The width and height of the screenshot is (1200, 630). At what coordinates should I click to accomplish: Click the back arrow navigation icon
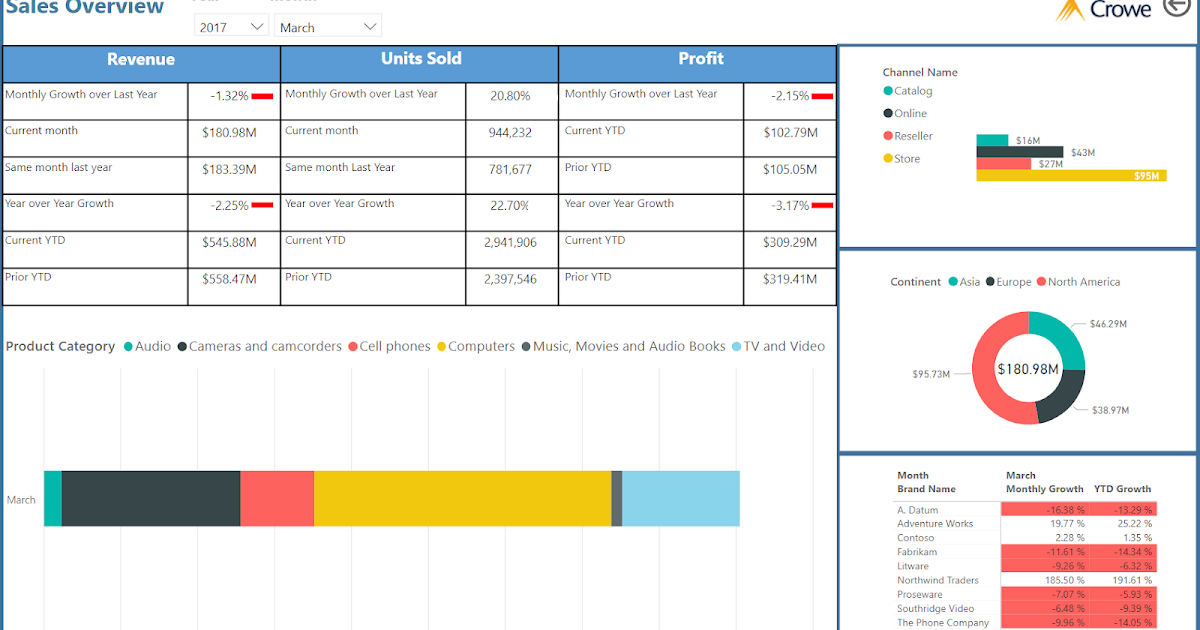coord(1178,6)
